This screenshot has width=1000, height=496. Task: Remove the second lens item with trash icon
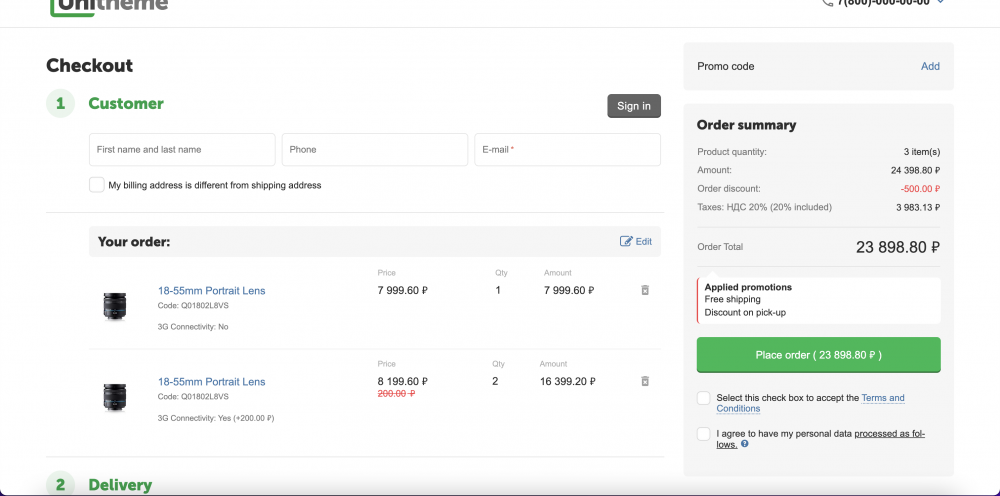(645, 381)
